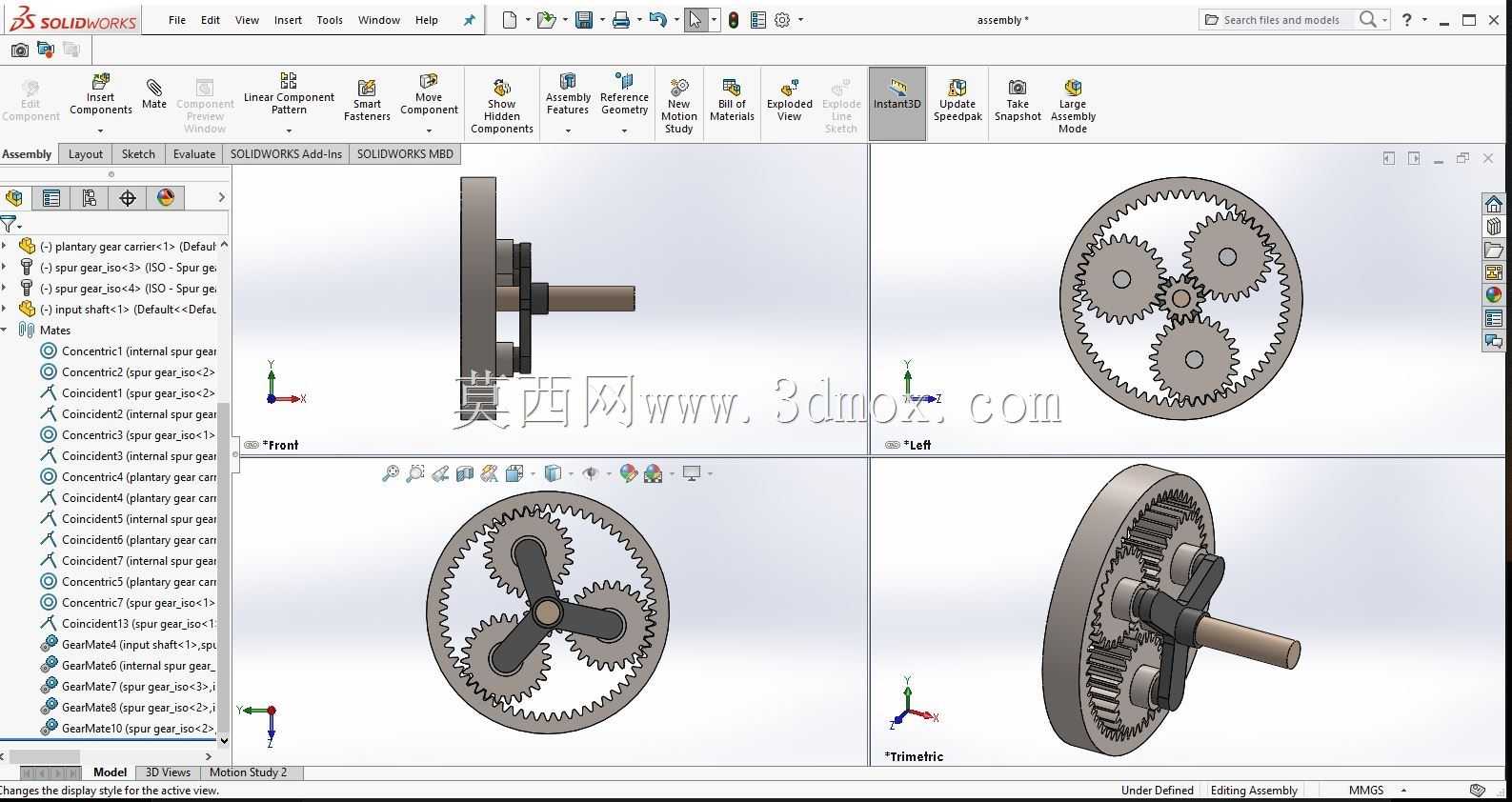
Task: Switch to SOLIDWORKS Add-Ins tab
Action: 286,154
